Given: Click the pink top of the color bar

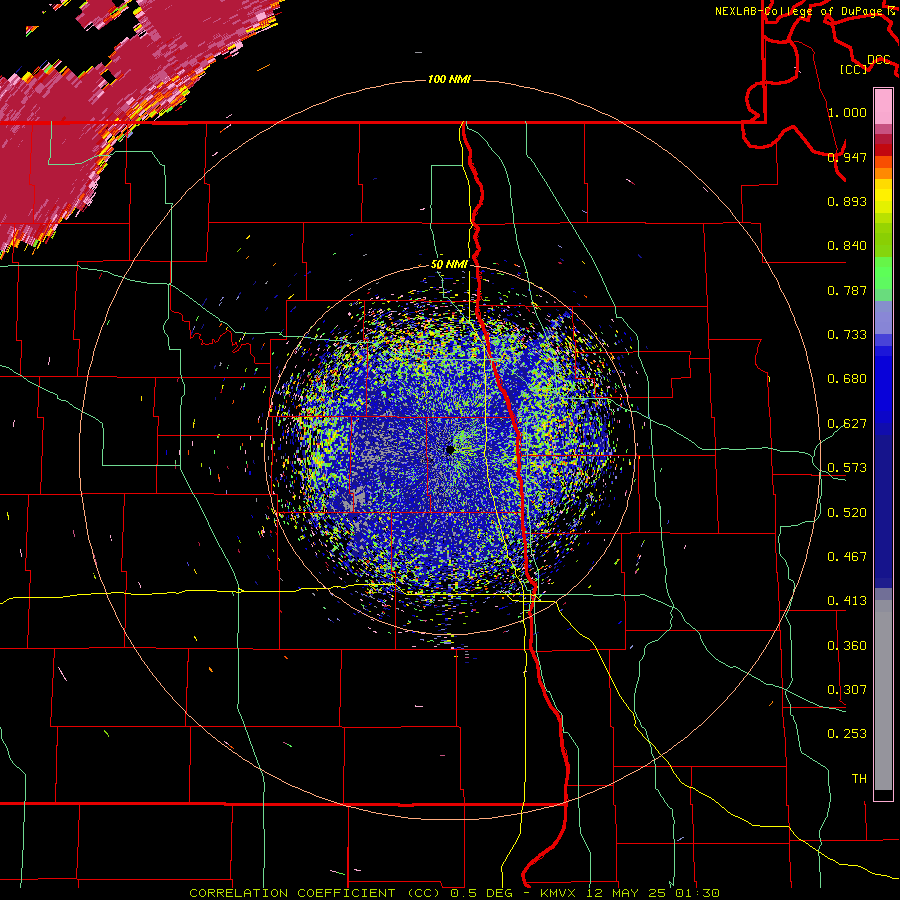Looking at the screenshot, I should [x=883, y=107].
